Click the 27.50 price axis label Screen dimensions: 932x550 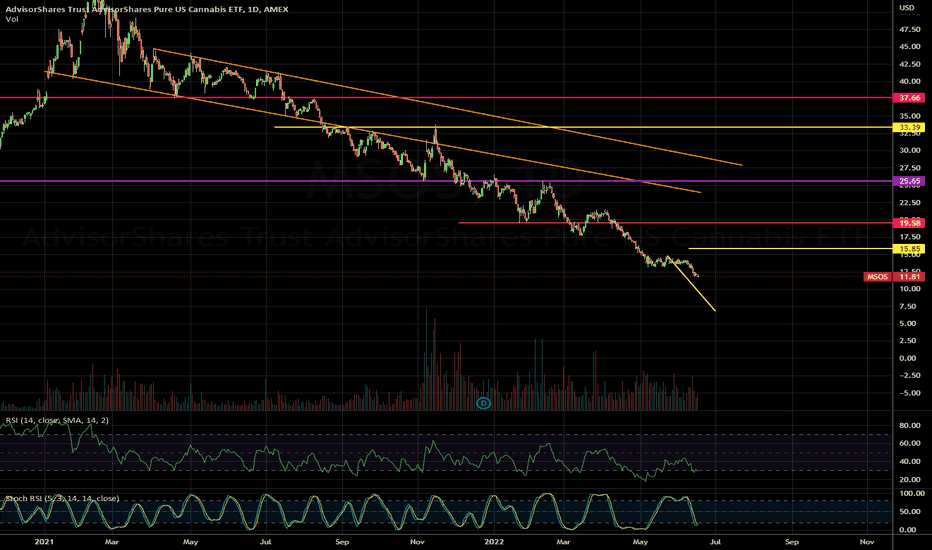pos(910,168)
